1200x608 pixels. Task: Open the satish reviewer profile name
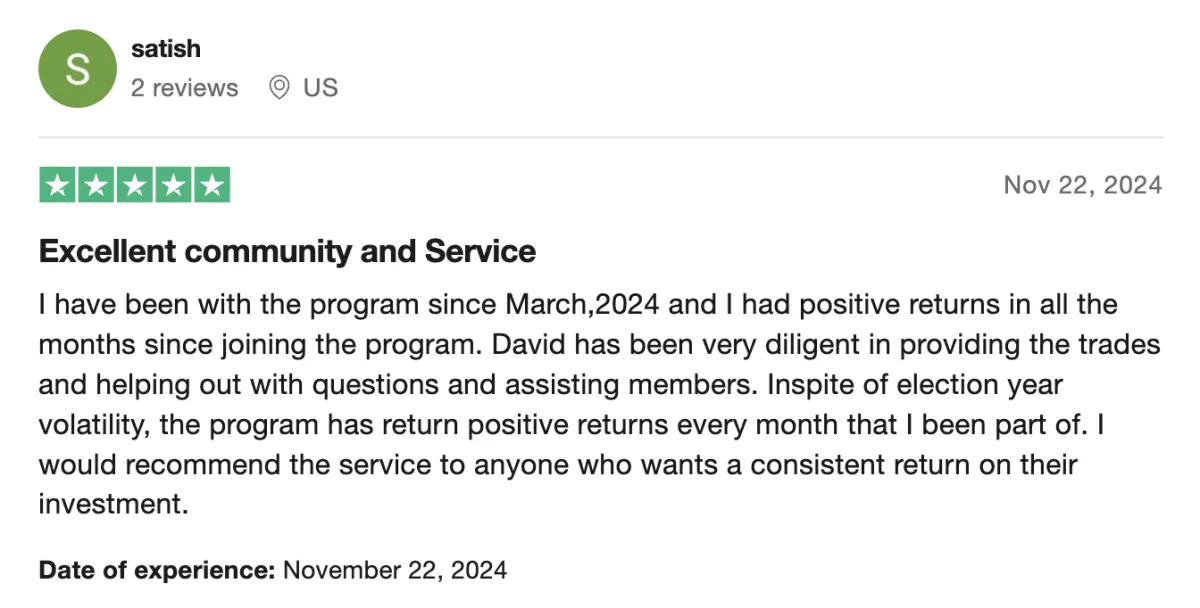[x=166, y=48]
